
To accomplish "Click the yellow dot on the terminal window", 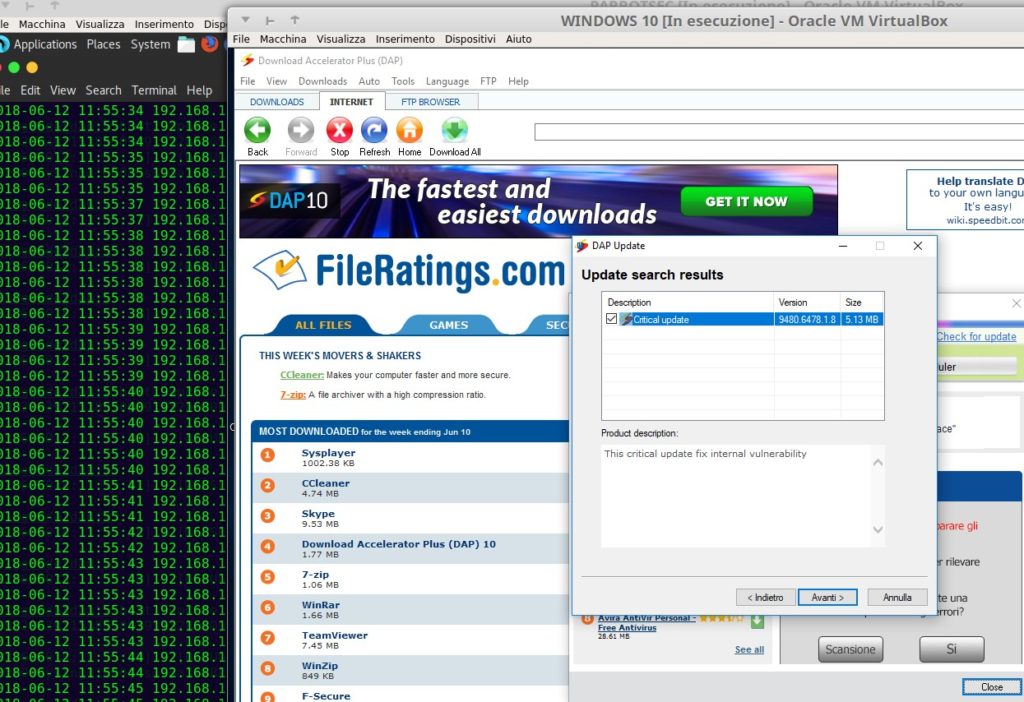I will 31,67.
